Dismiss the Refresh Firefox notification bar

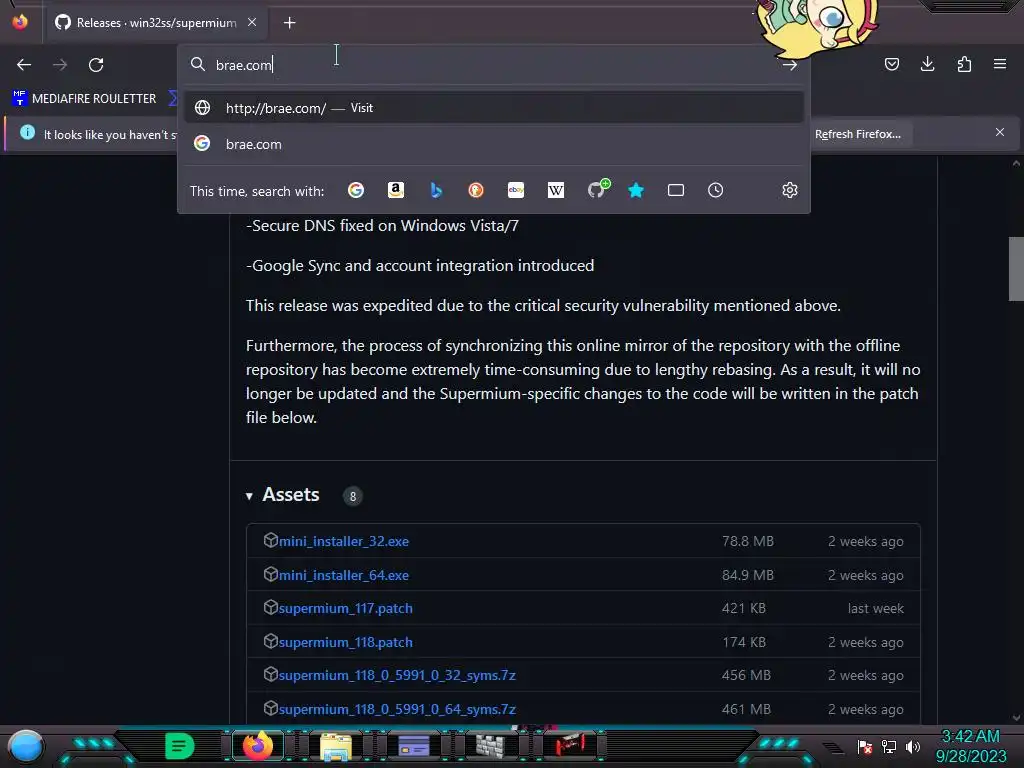point(1000,133)
